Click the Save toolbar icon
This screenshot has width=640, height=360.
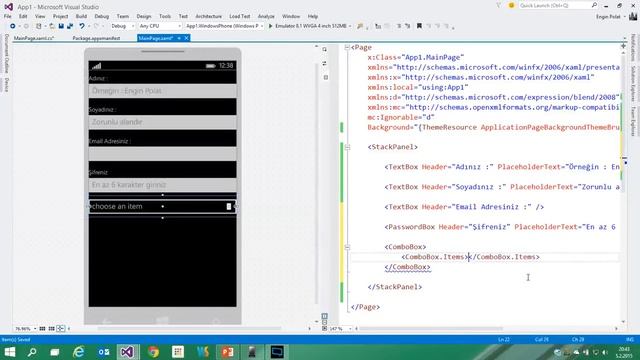point(61,26)
